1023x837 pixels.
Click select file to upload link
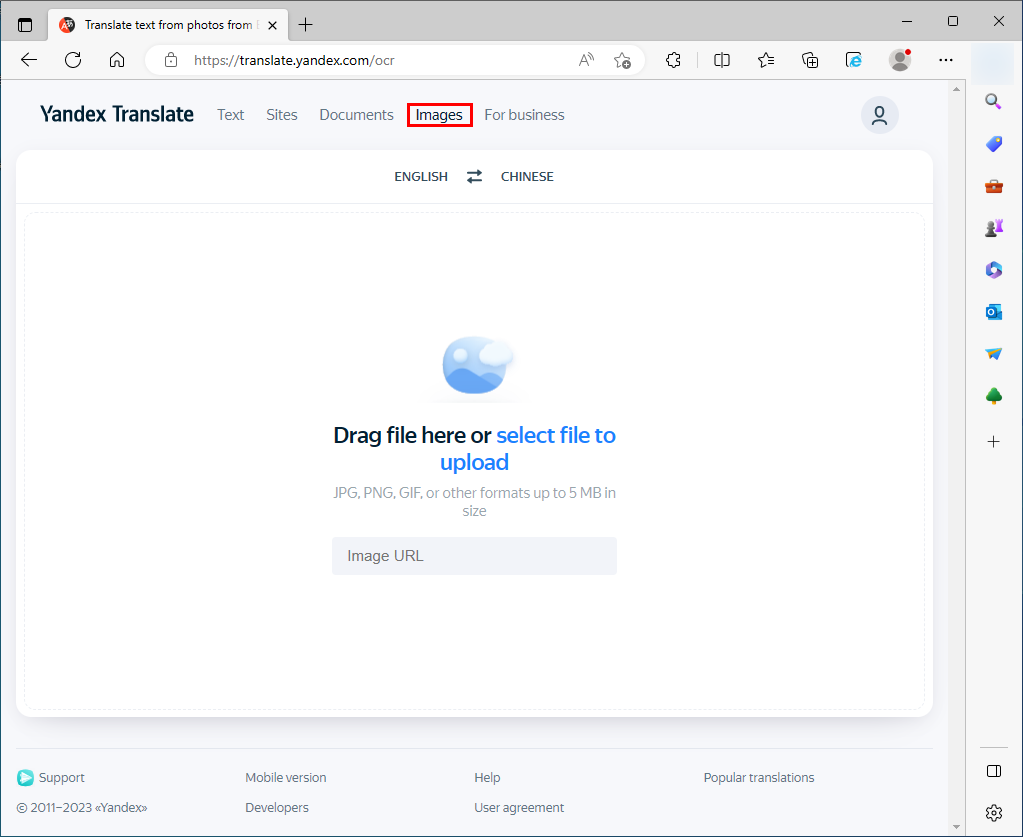tap(556, 435)
